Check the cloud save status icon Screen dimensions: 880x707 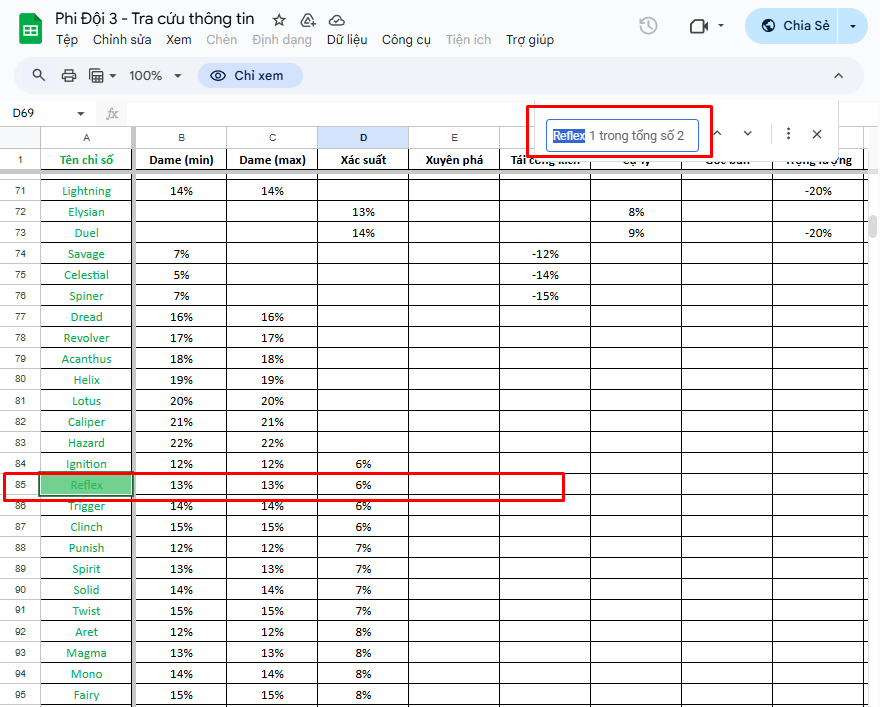[x=337, y=20]
